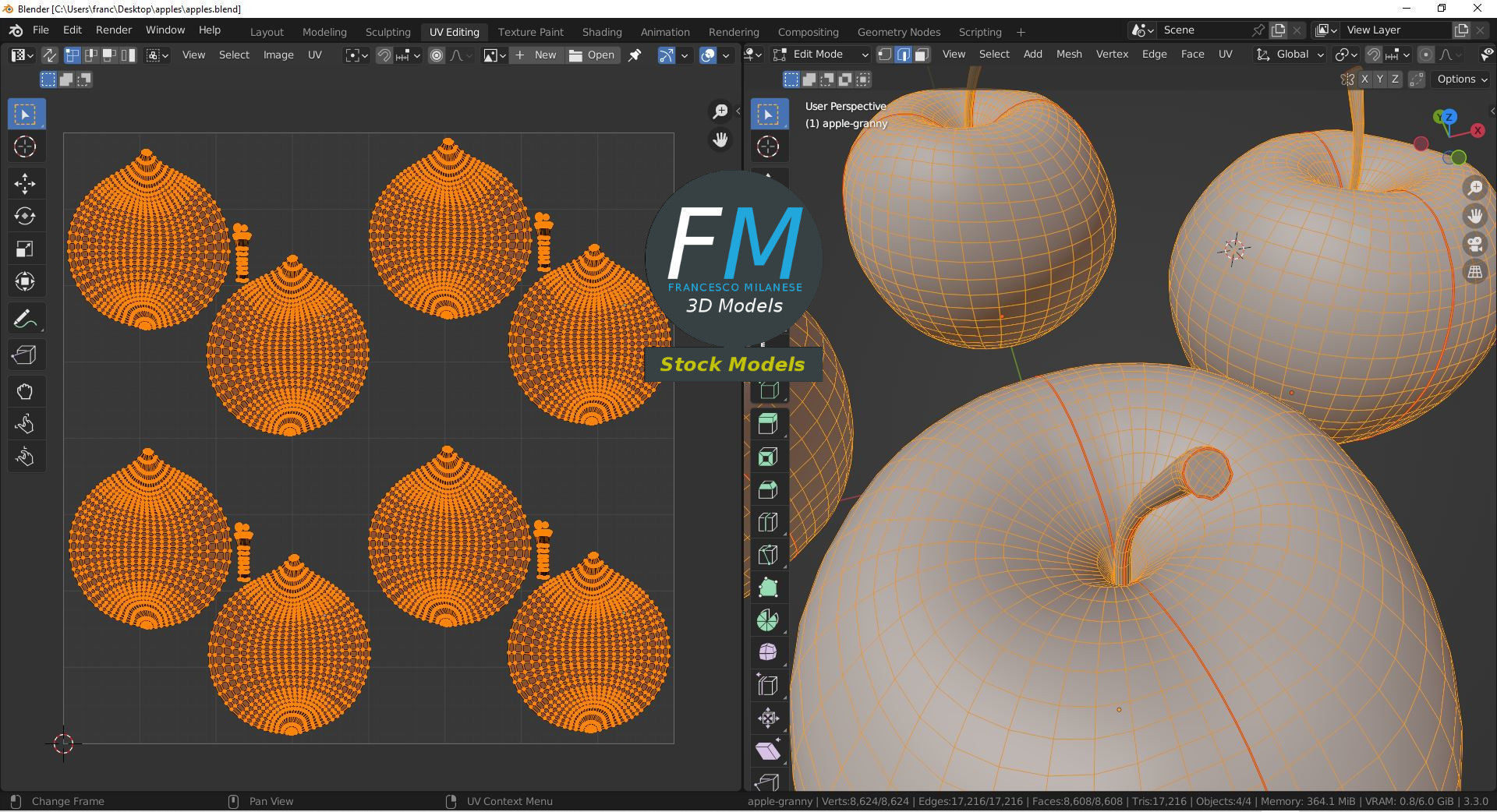Activate the 2D Cursor tool in UV editor
1497x812 pixels.
[x=26, y=147]
